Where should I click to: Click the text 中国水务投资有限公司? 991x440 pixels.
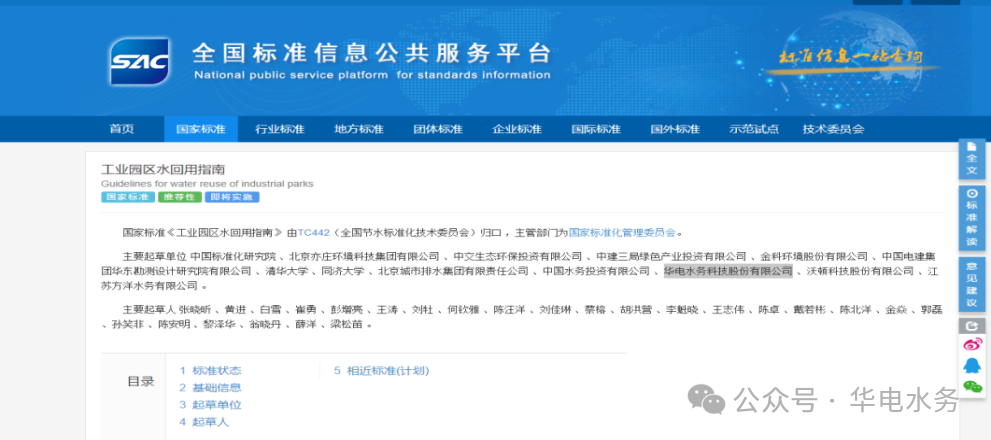coord(596,271)
